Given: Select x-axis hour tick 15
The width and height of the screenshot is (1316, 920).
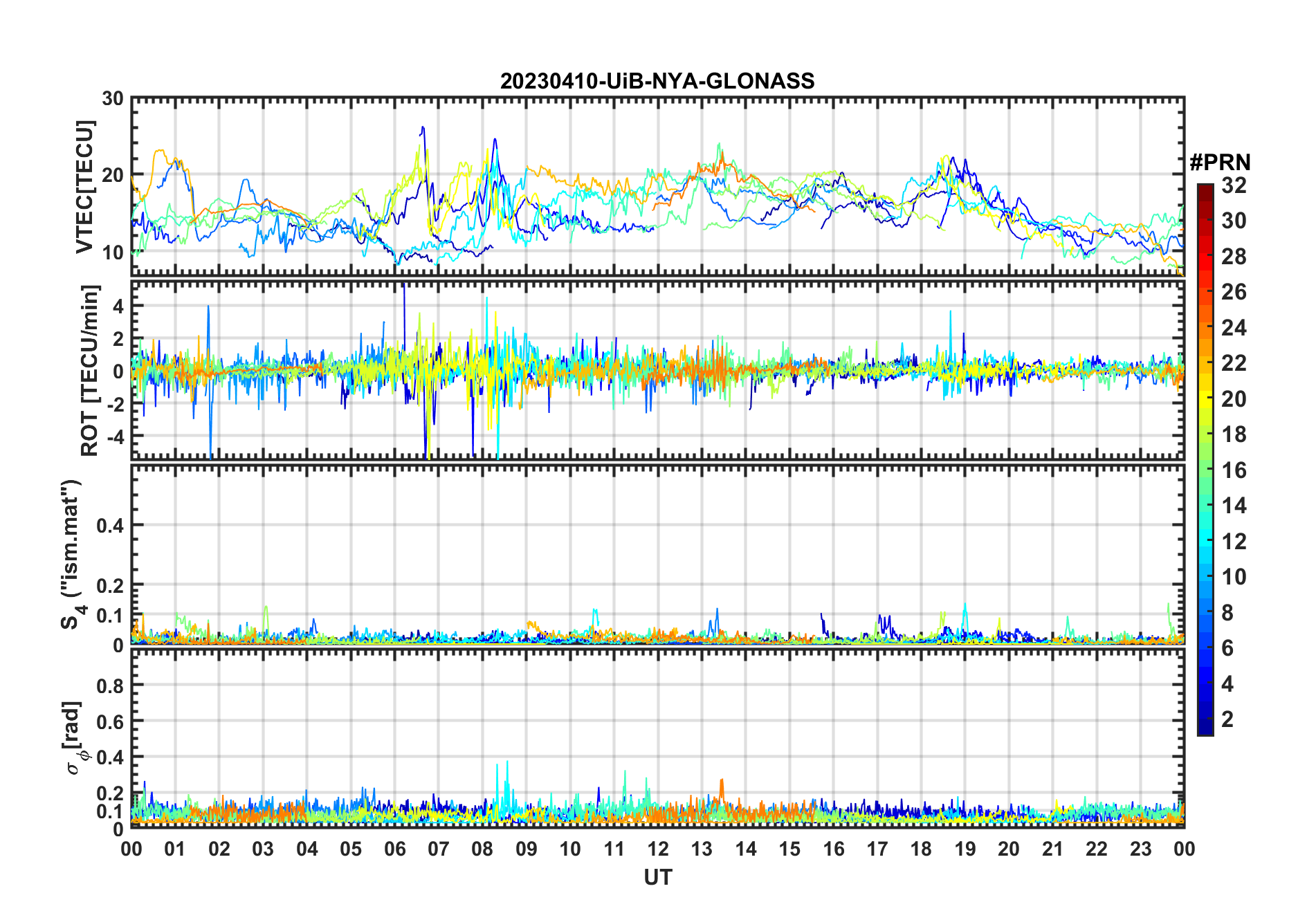Looking at the screenshot, I should (x=789, y=849).
